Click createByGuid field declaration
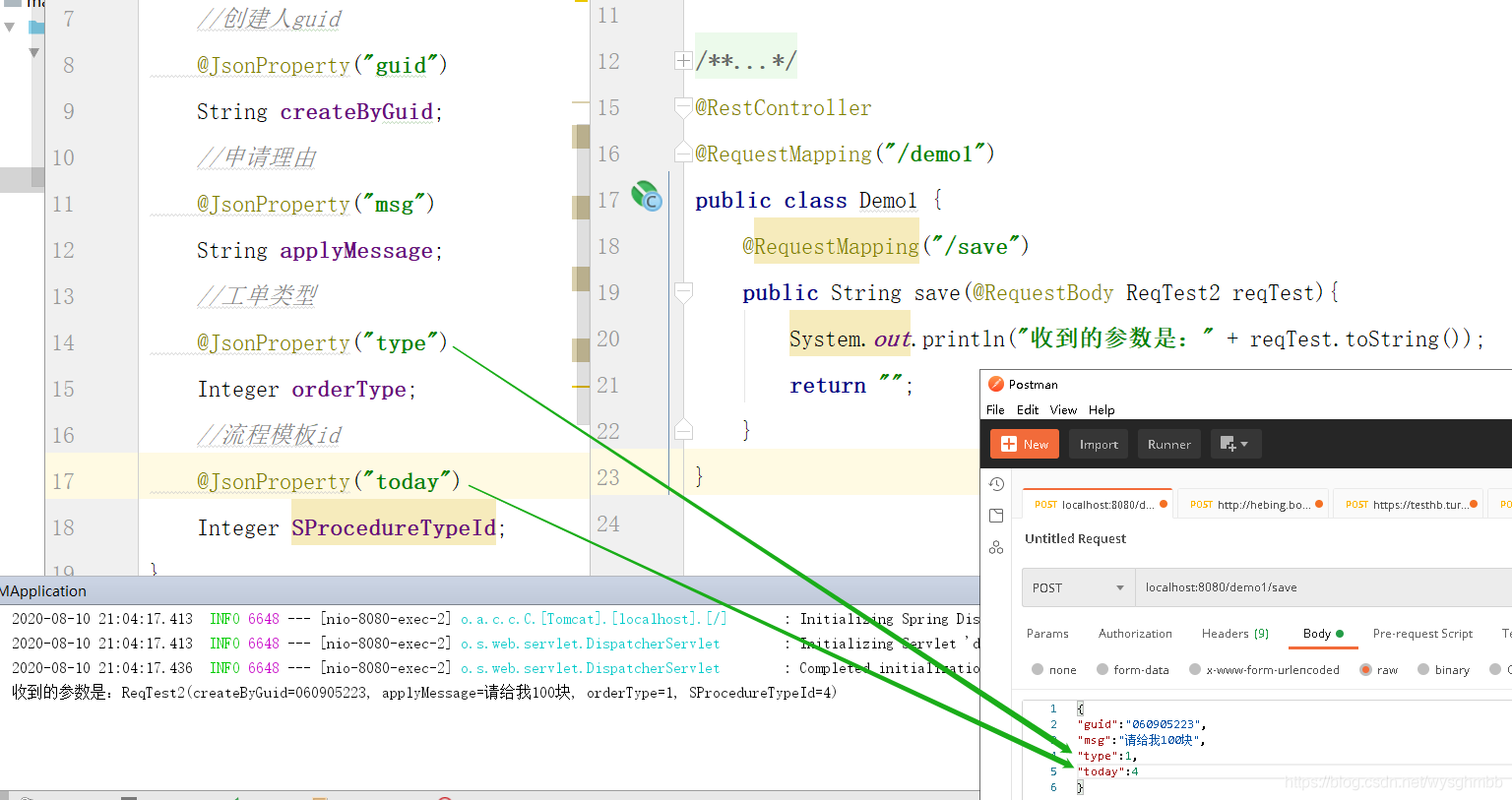The image size is (1512, 800). [x=320, y=111]
